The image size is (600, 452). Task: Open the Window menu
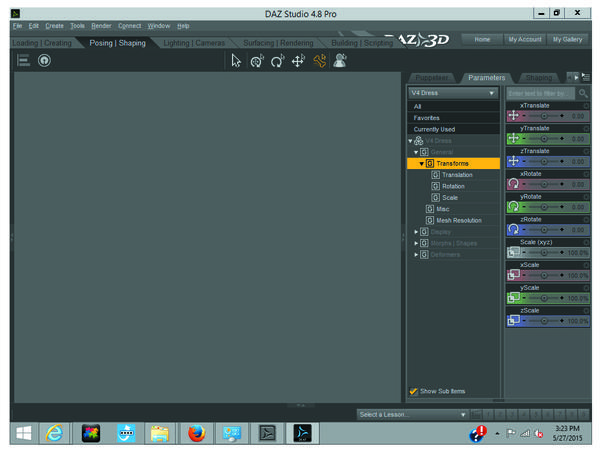click(159, 26)
